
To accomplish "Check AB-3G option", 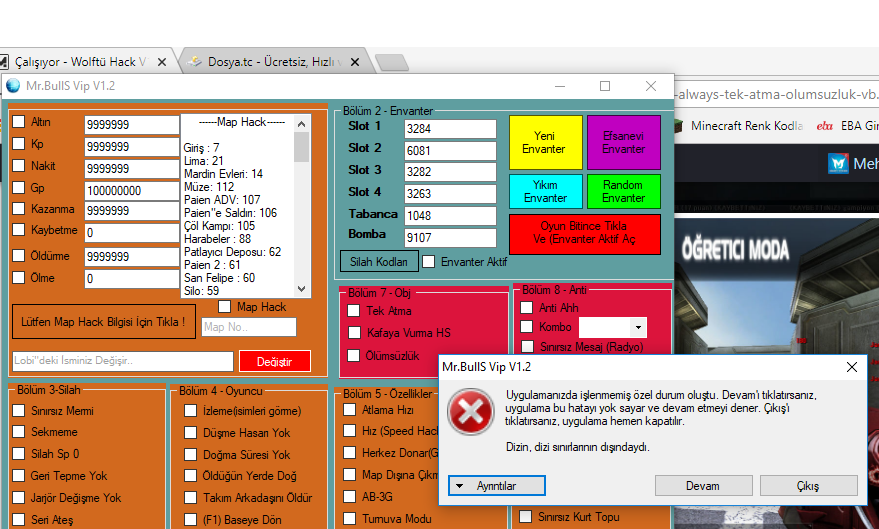I will [349, 496].
